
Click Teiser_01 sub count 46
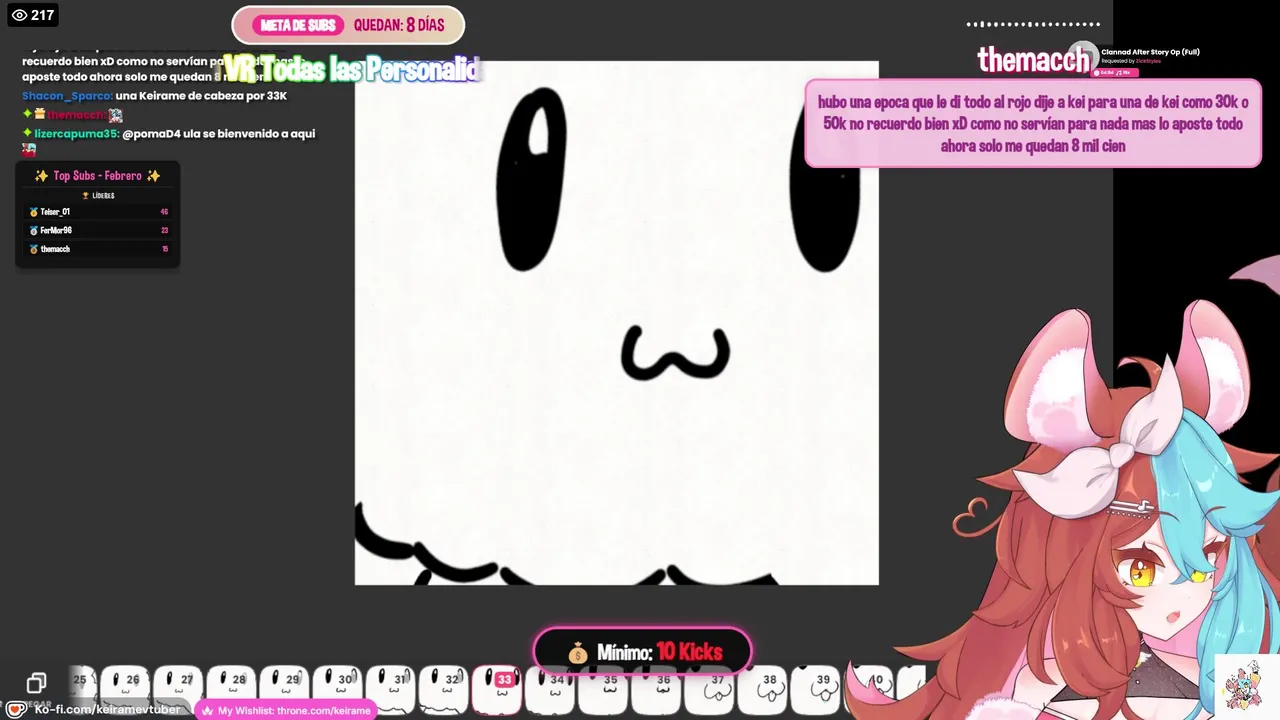[164, 212]
